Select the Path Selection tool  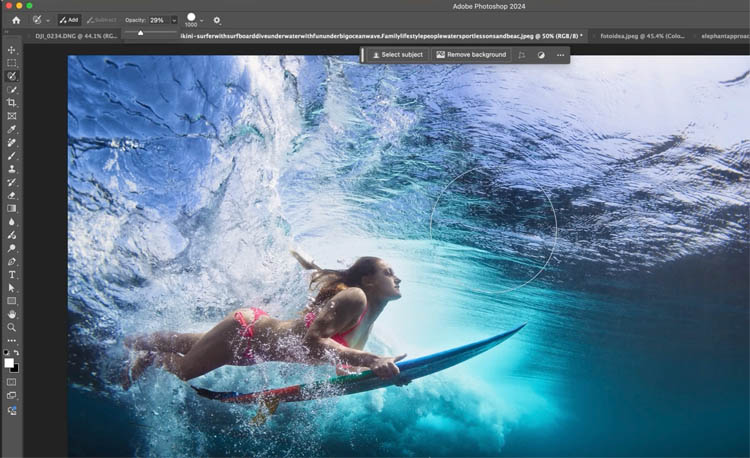coord(11,288)
